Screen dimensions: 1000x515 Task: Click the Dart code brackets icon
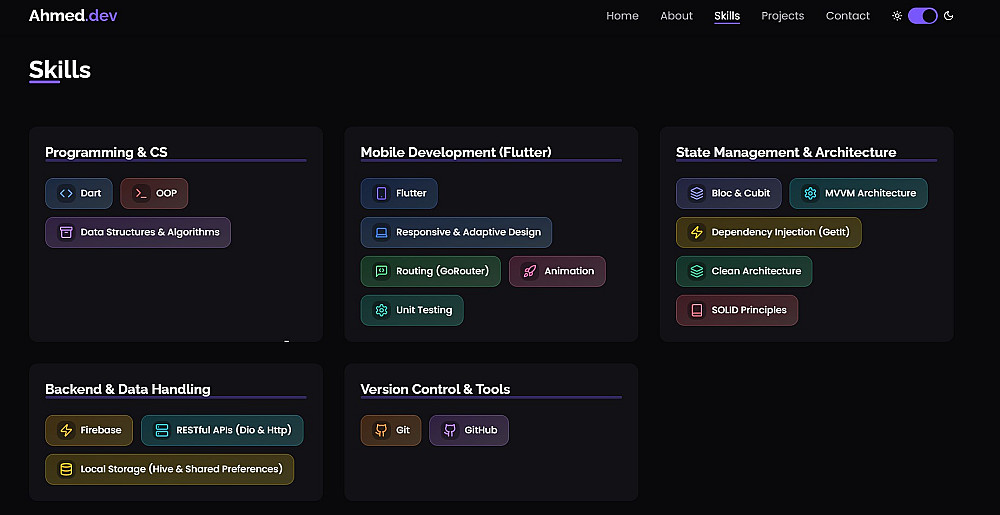point(66,193)
